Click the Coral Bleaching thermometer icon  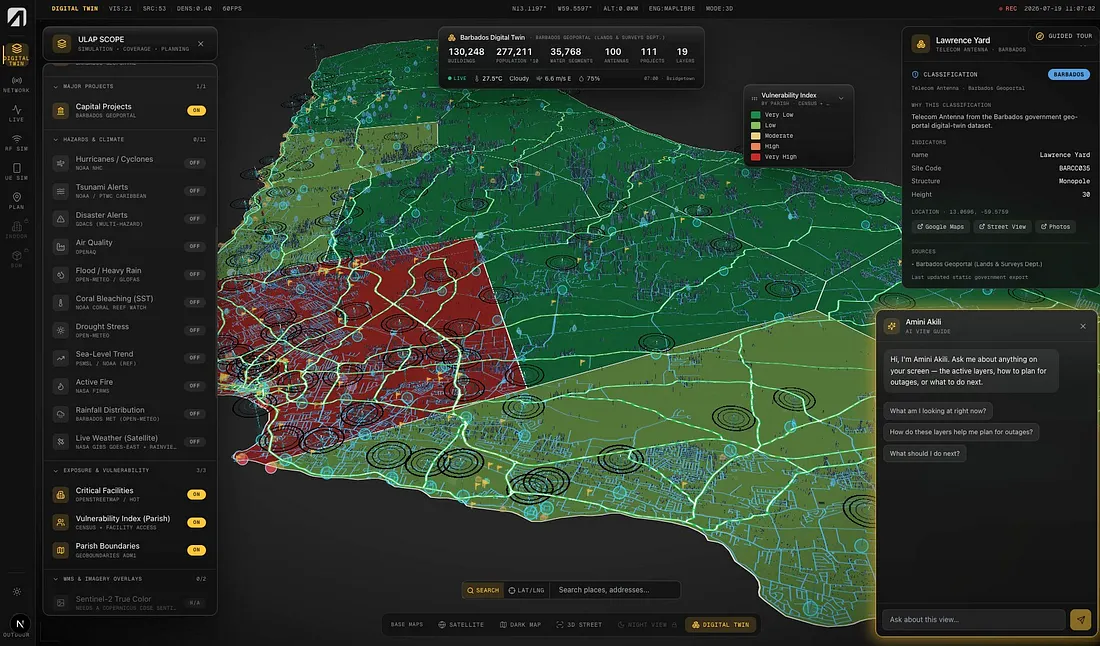coord(60,302)
